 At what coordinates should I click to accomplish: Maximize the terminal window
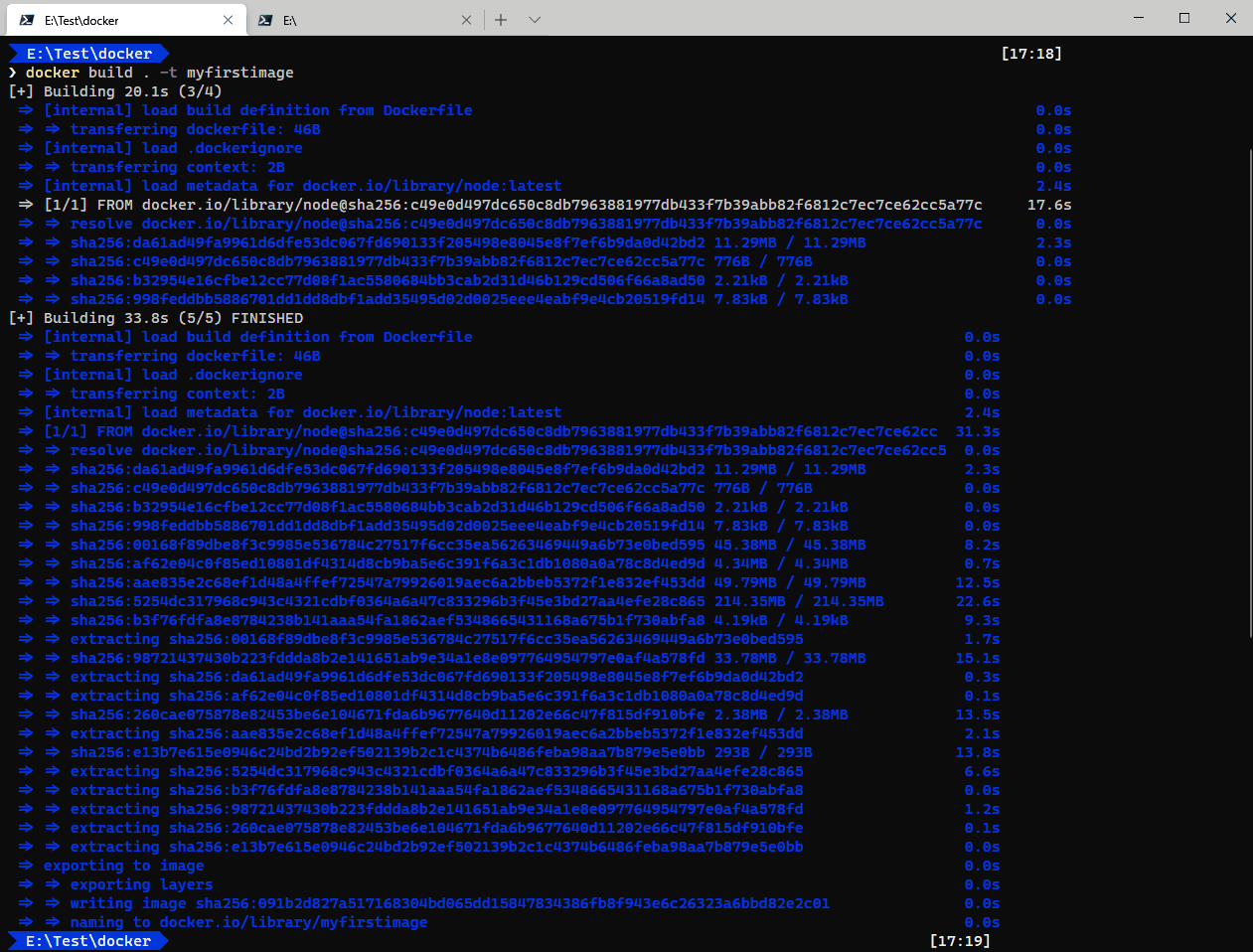coord(1184,18)
